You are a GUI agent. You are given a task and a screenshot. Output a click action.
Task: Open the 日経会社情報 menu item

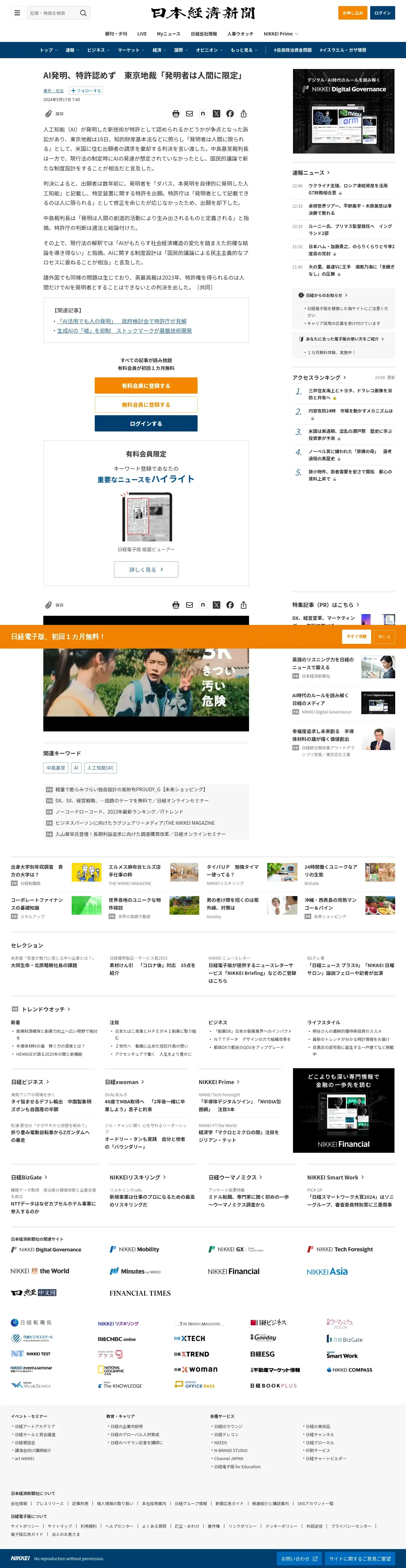(x=204, y=34)
